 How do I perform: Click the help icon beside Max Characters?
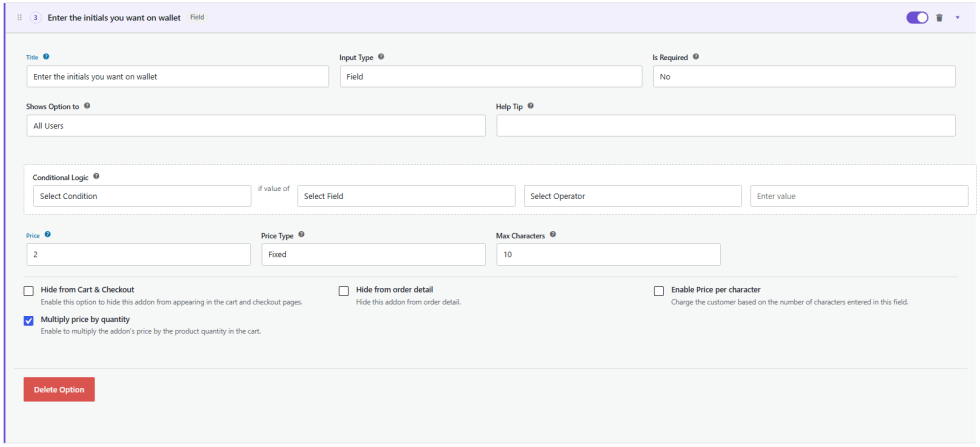(x=552, y=234)
